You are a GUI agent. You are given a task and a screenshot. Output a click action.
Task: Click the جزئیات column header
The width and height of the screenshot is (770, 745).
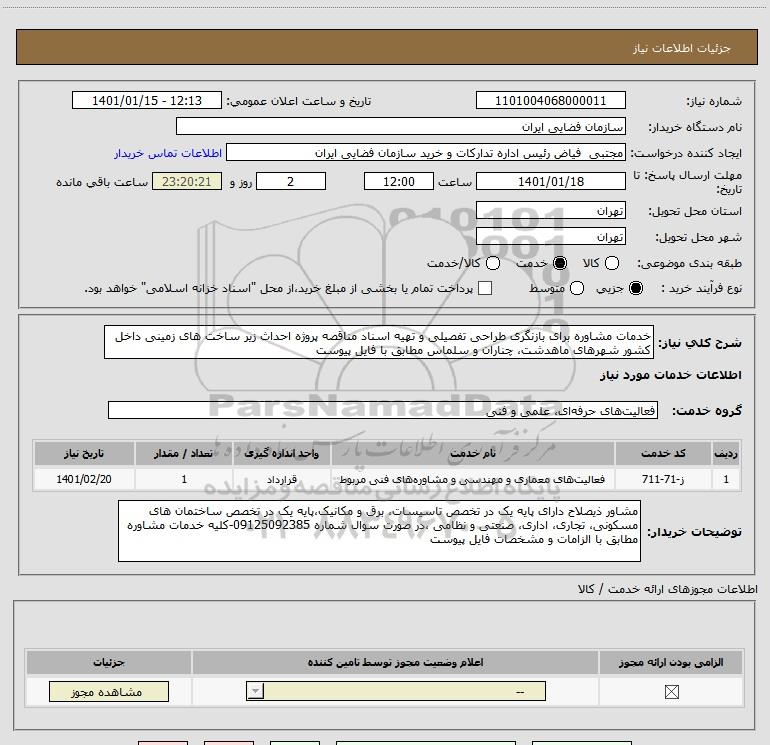tap(109, 662)
